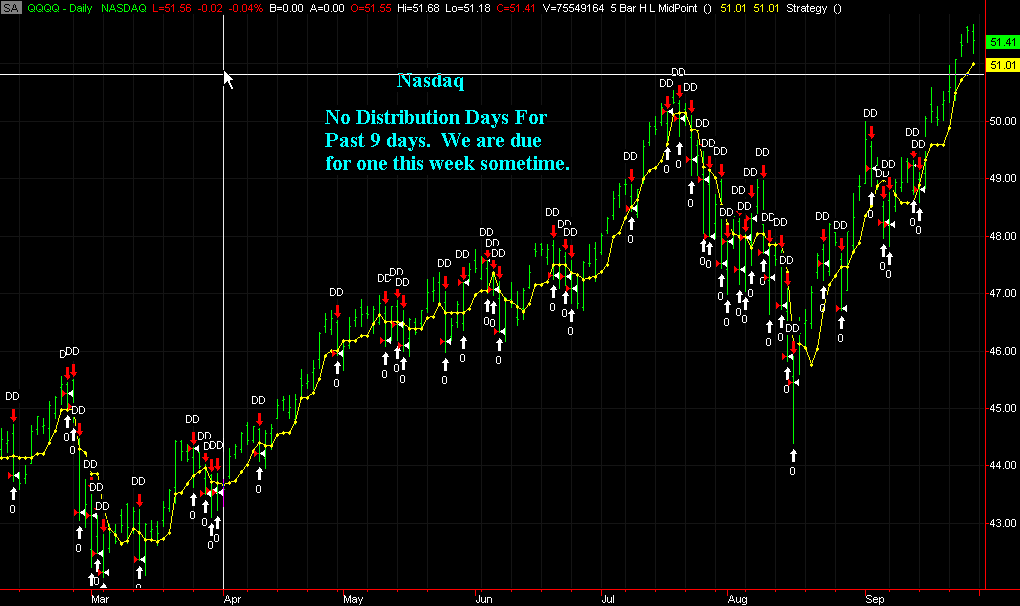Select the Apr label on the date axis

coord(232,599)
